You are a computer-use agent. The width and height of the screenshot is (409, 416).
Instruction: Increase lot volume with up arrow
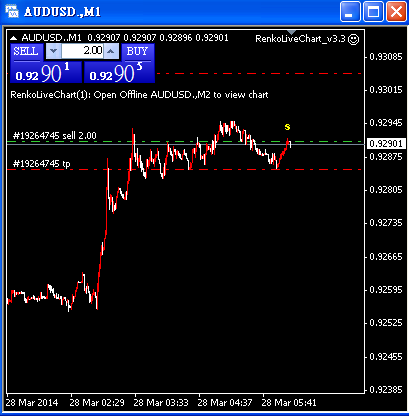click(x=111, y=51)
